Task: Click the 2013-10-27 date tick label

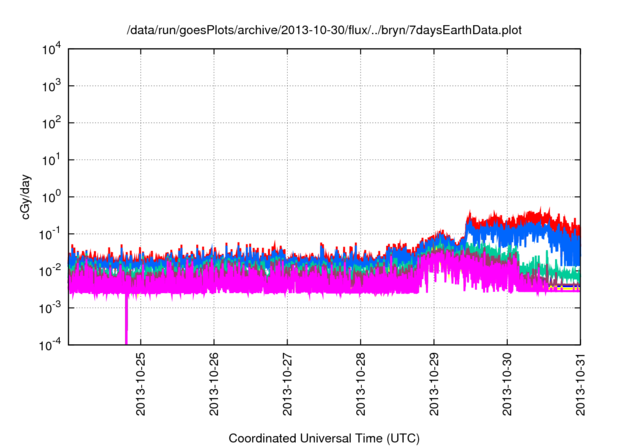Action: point(287,384)
